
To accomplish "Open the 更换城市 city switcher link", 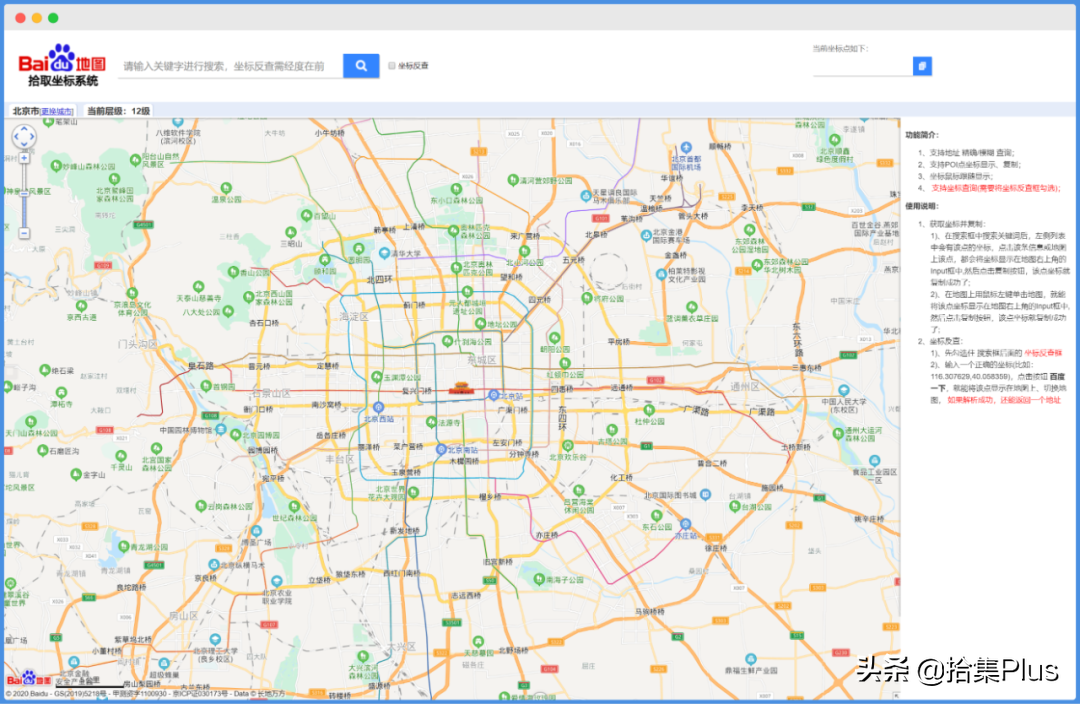I will [x=57, y=111].
